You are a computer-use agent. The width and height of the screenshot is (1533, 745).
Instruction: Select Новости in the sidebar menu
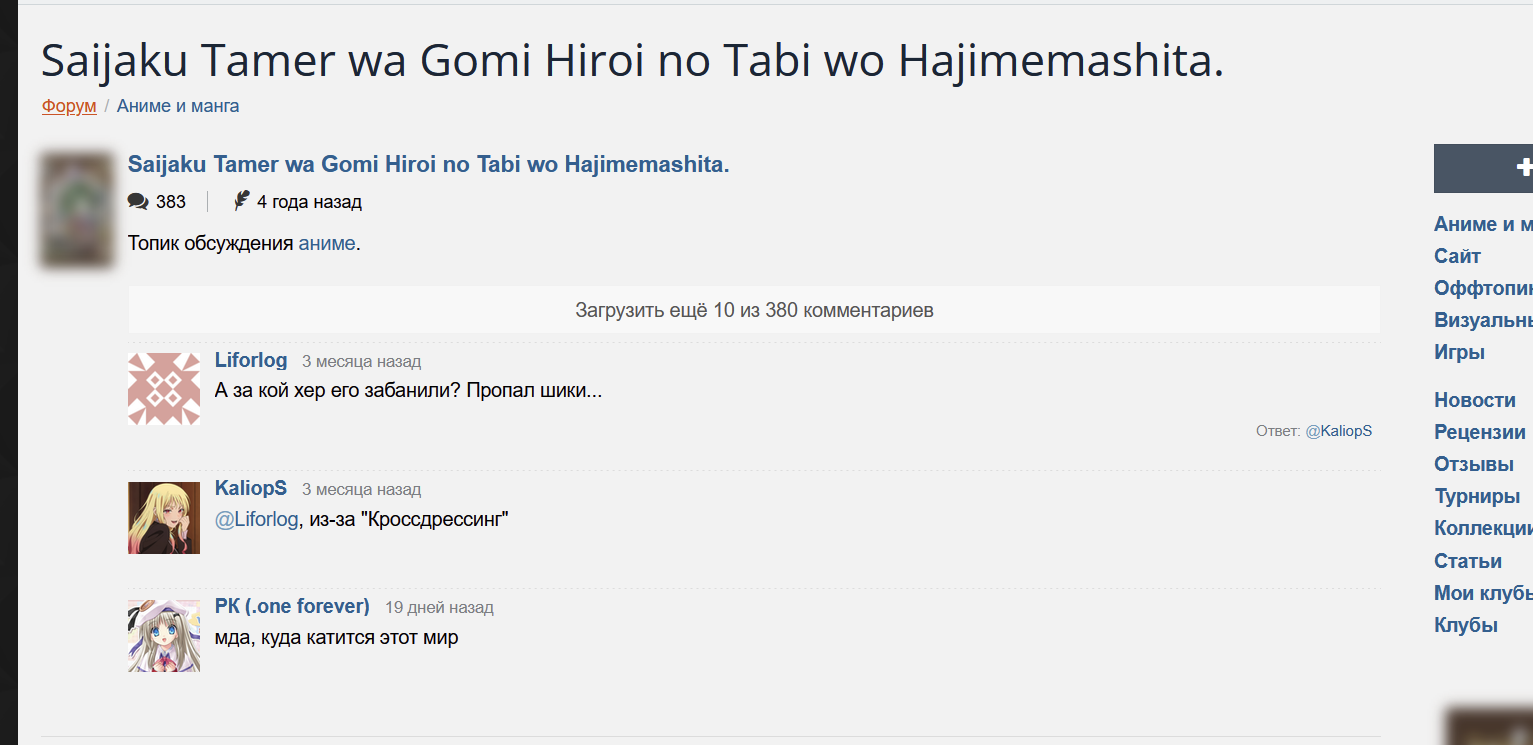(x=1475, y=400)
